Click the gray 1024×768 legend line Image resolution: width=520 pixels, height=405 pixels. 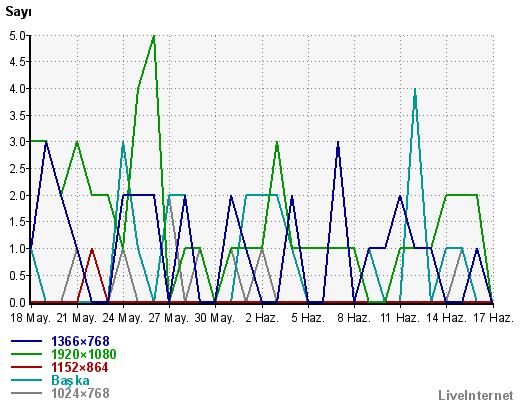[x=26, y=393]
